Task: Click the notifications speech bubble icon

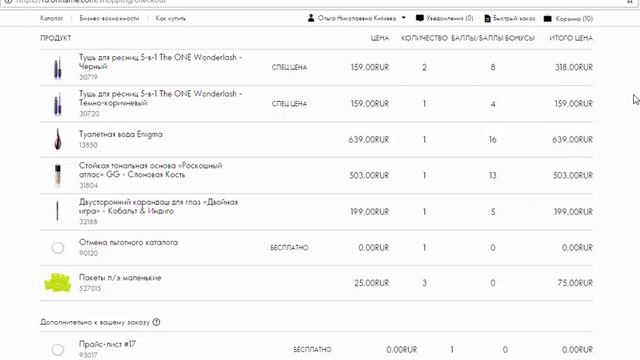Action: (x=420, y=18)
